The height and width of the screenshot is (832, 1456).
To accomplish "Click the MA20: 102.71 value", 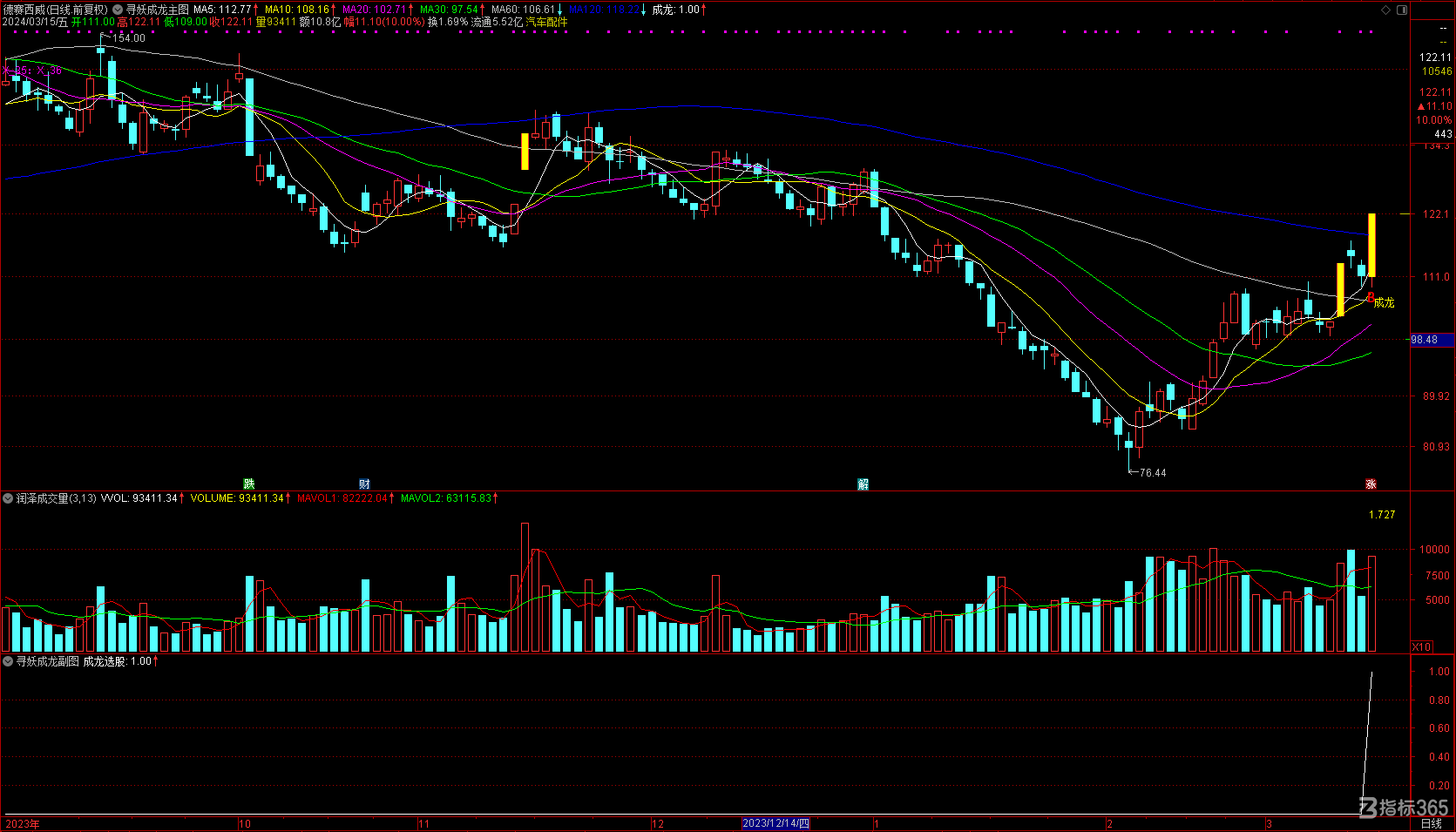I will point(374,10).
